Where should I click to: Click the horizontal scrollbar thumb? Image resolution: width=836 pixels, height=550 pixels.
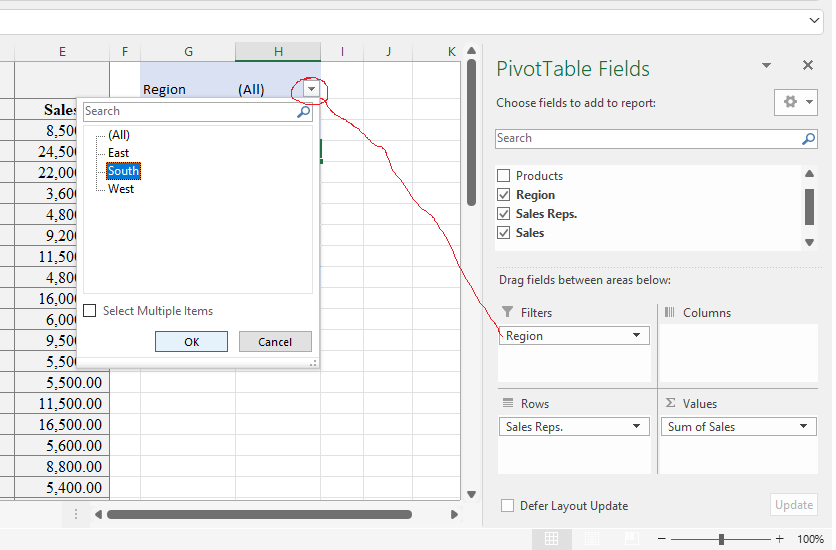coord(259,514)
